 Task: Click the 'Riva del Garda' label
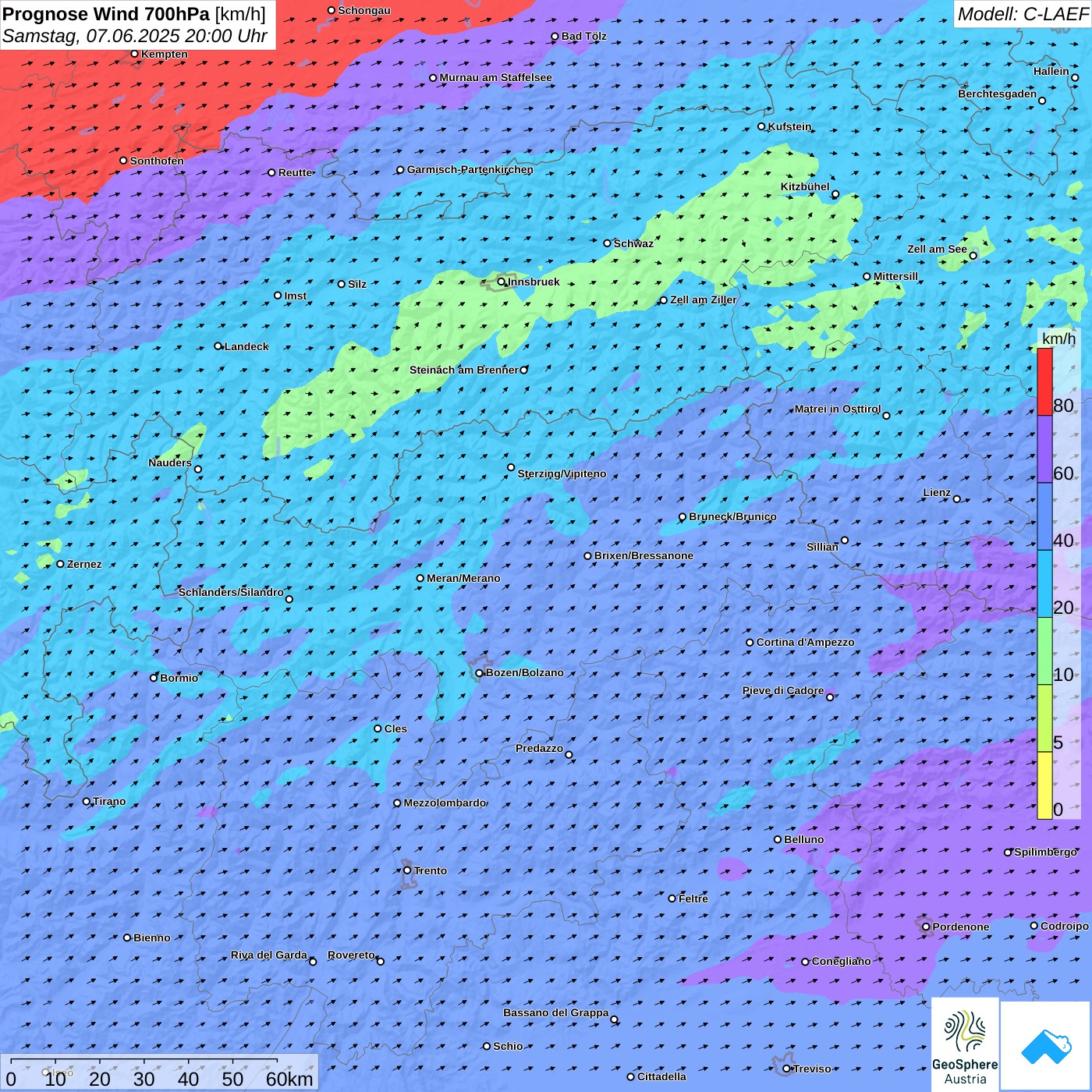(x=269, y=955)
